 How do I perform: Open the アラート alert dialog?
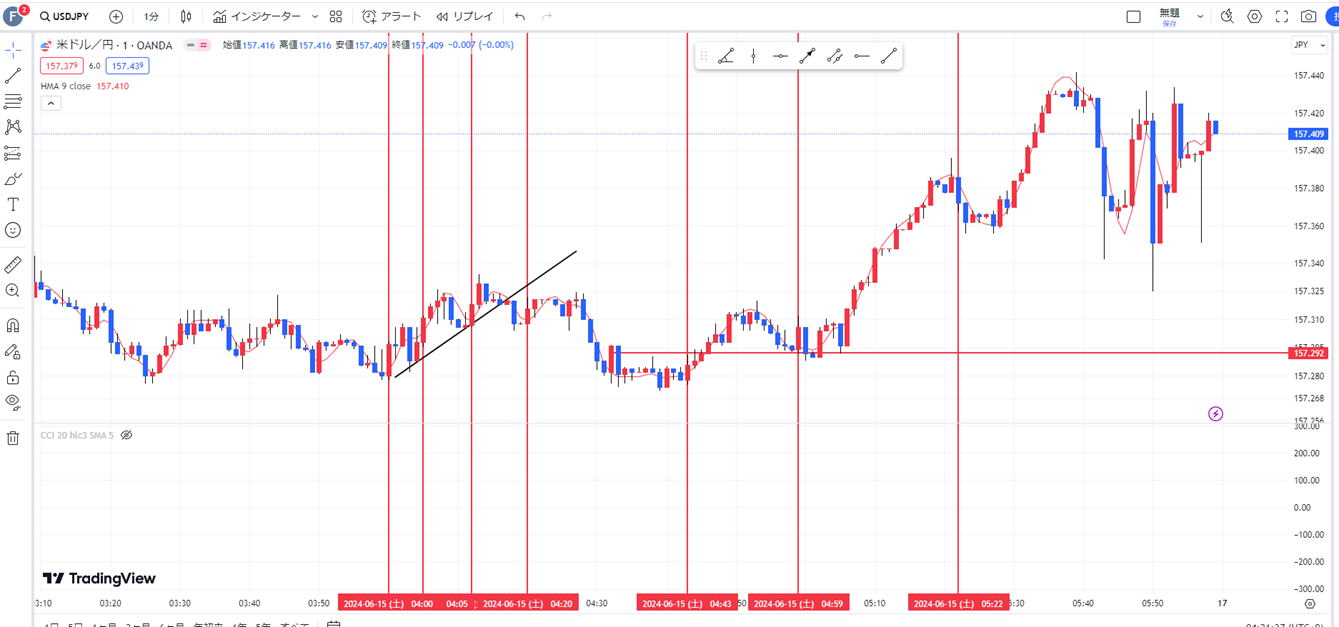tap(392, 17)
